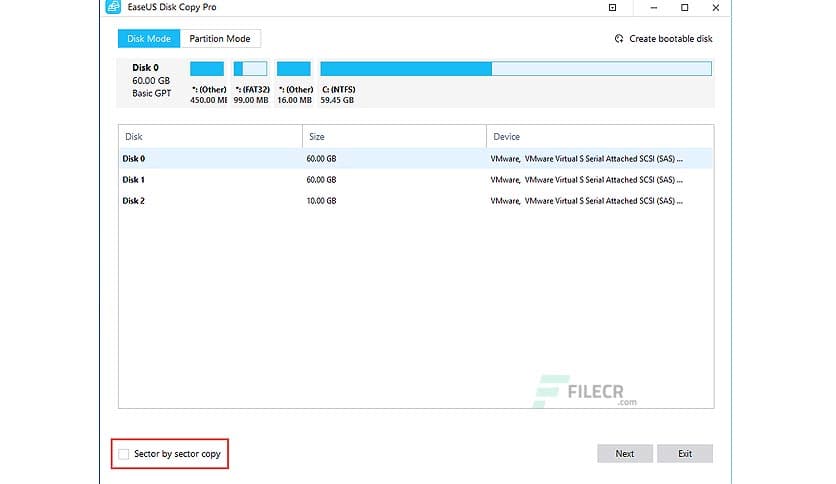Click 60.00 GB size in Disk 1 row
Screen dimensions: 836x484
(x=321, y=180)
